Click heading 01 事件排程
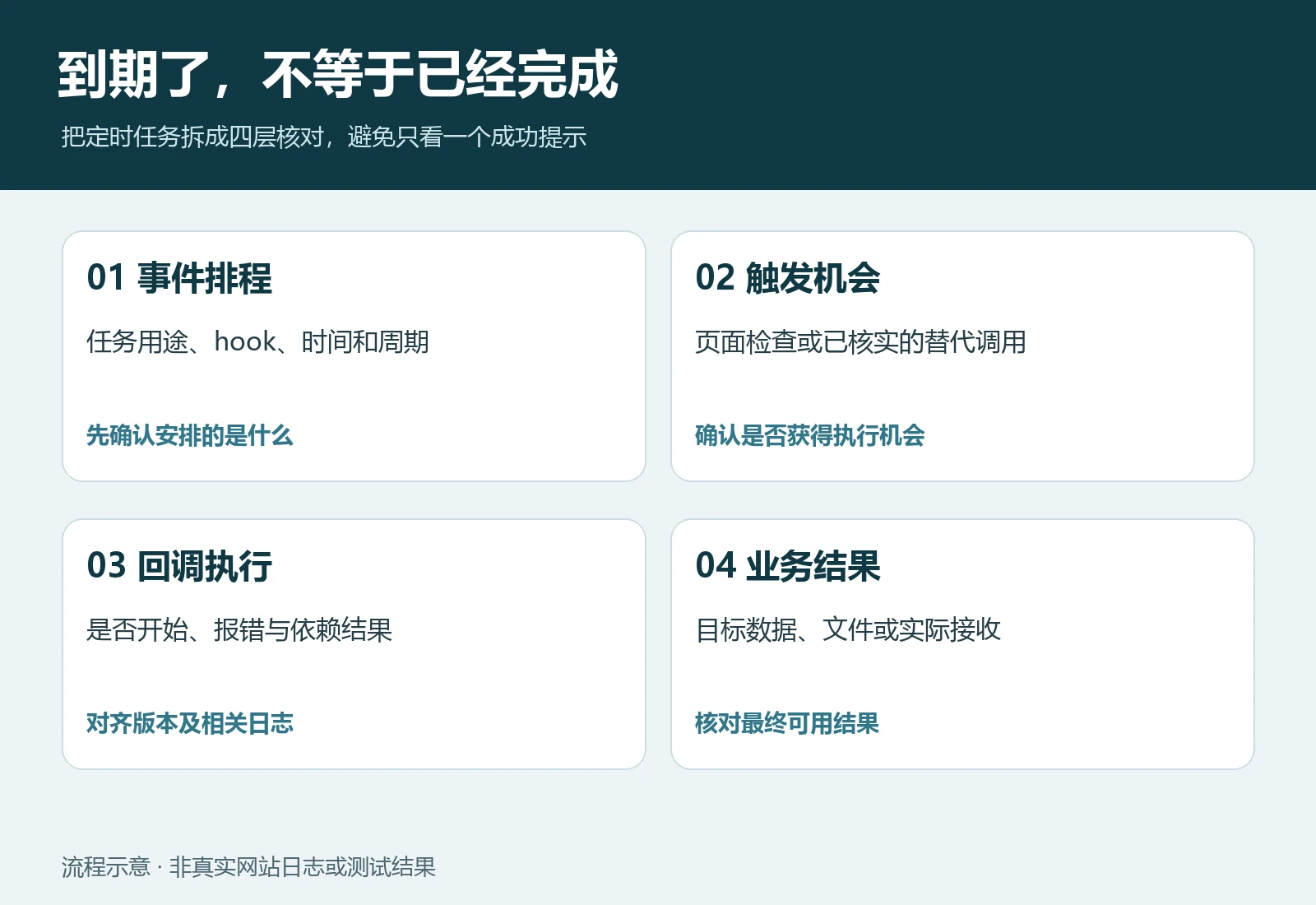The width and height of the screenshot is (1316, 905). pyautogui.click(x=179, y=278)
